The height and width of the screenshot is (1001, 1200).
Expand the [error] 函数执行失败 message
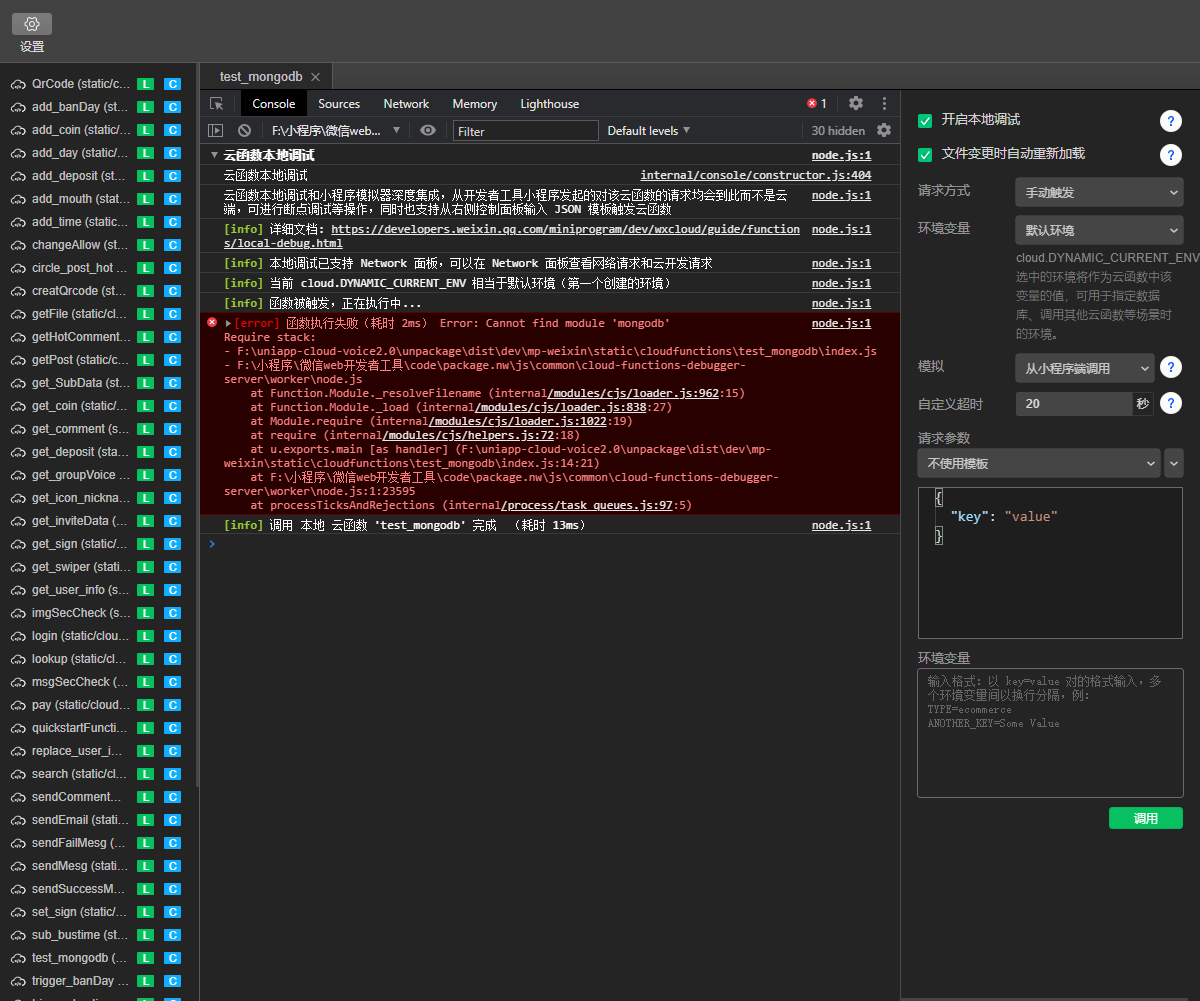[x=229, y=323]
